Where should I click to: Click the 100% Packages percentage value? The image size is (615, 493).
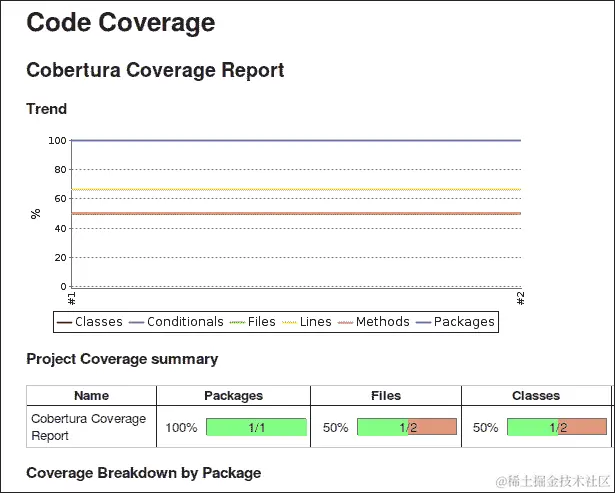181,428
